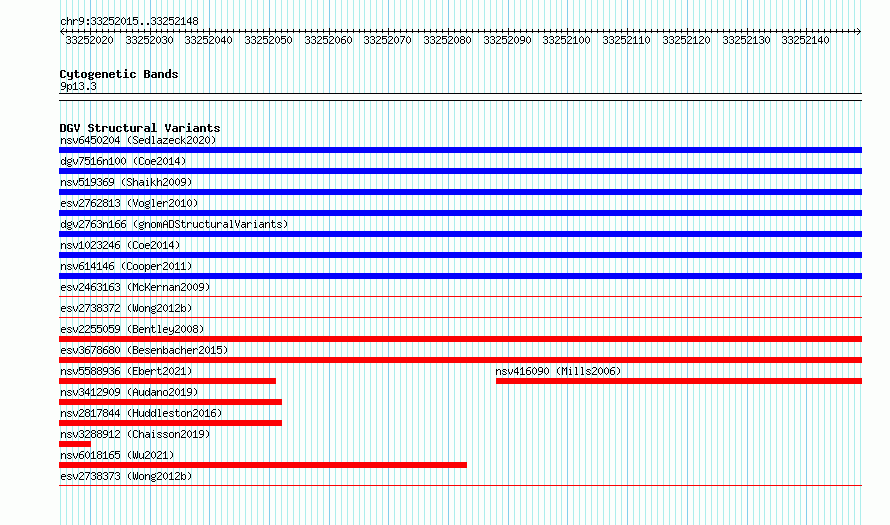Click the red bar under nsv416090 (Mills2006)
Viewport: 890px width, 525px height.
[x=679, y=381]
